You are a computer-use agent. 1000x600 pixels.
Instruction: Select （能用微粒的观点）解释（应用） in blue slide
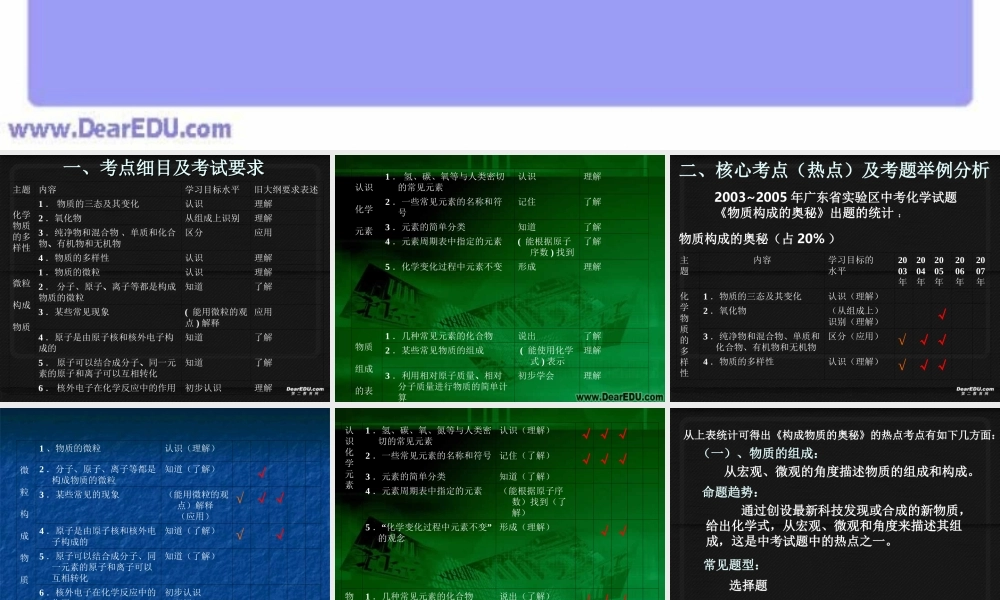pyautogui.click(x=198, y=505)
